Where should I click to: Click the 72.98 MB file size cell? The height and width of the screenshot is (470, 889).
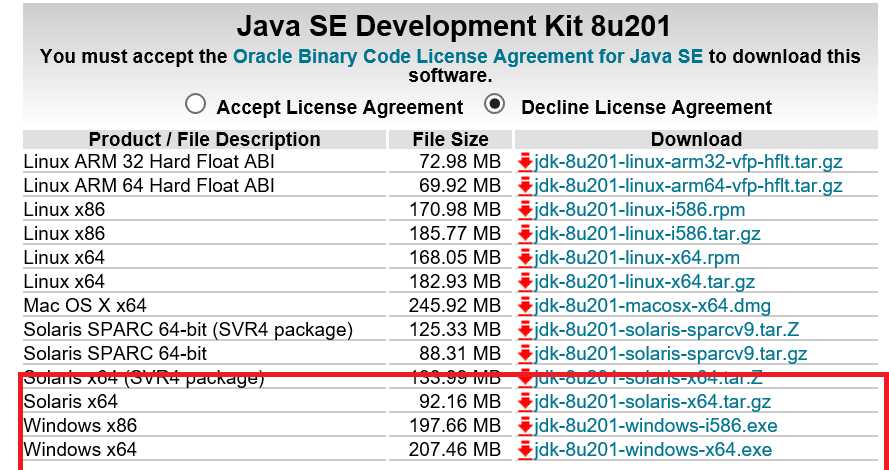tap(460, 162)
